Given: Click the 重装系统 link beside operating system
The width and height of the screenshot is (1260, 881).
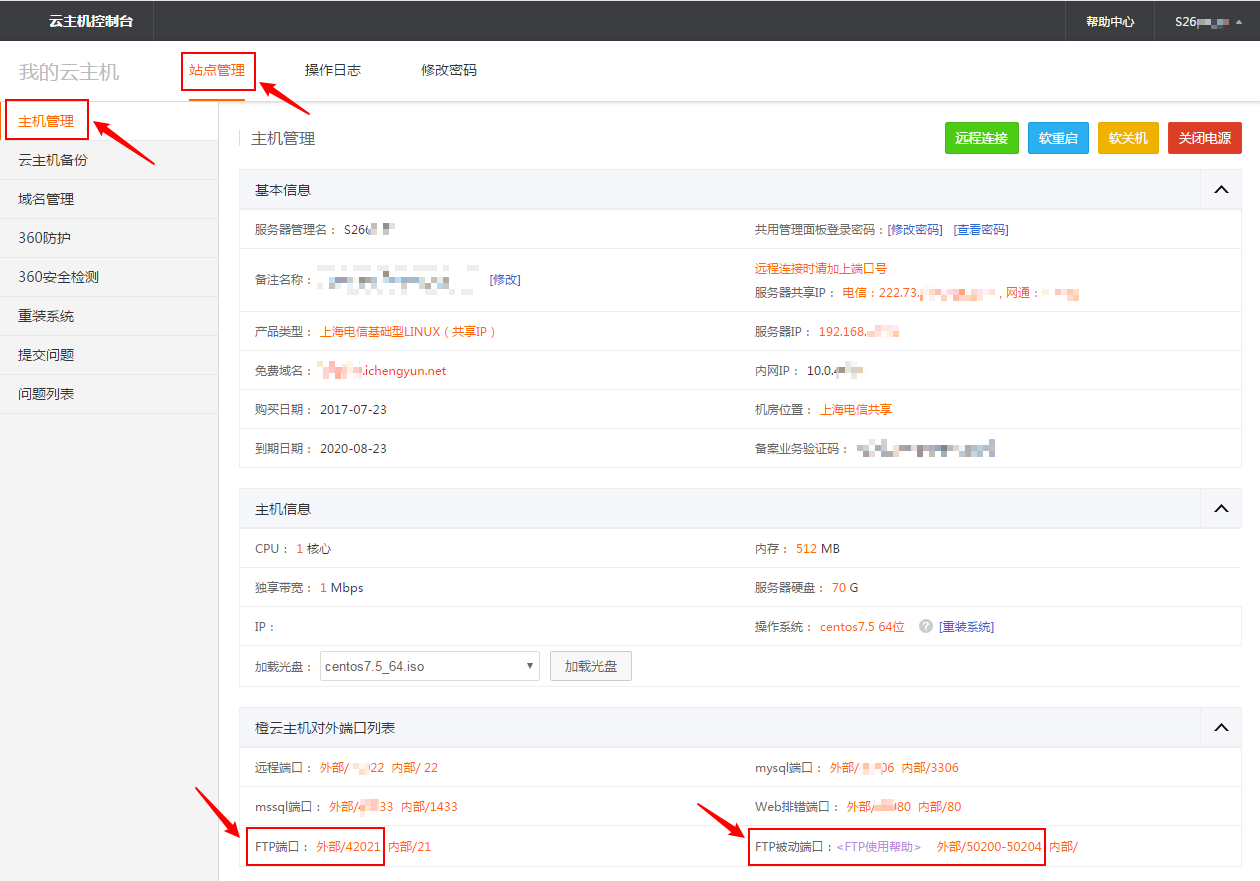Looking at the screenshot, I should pyautogui.click(x=966, y=627).
